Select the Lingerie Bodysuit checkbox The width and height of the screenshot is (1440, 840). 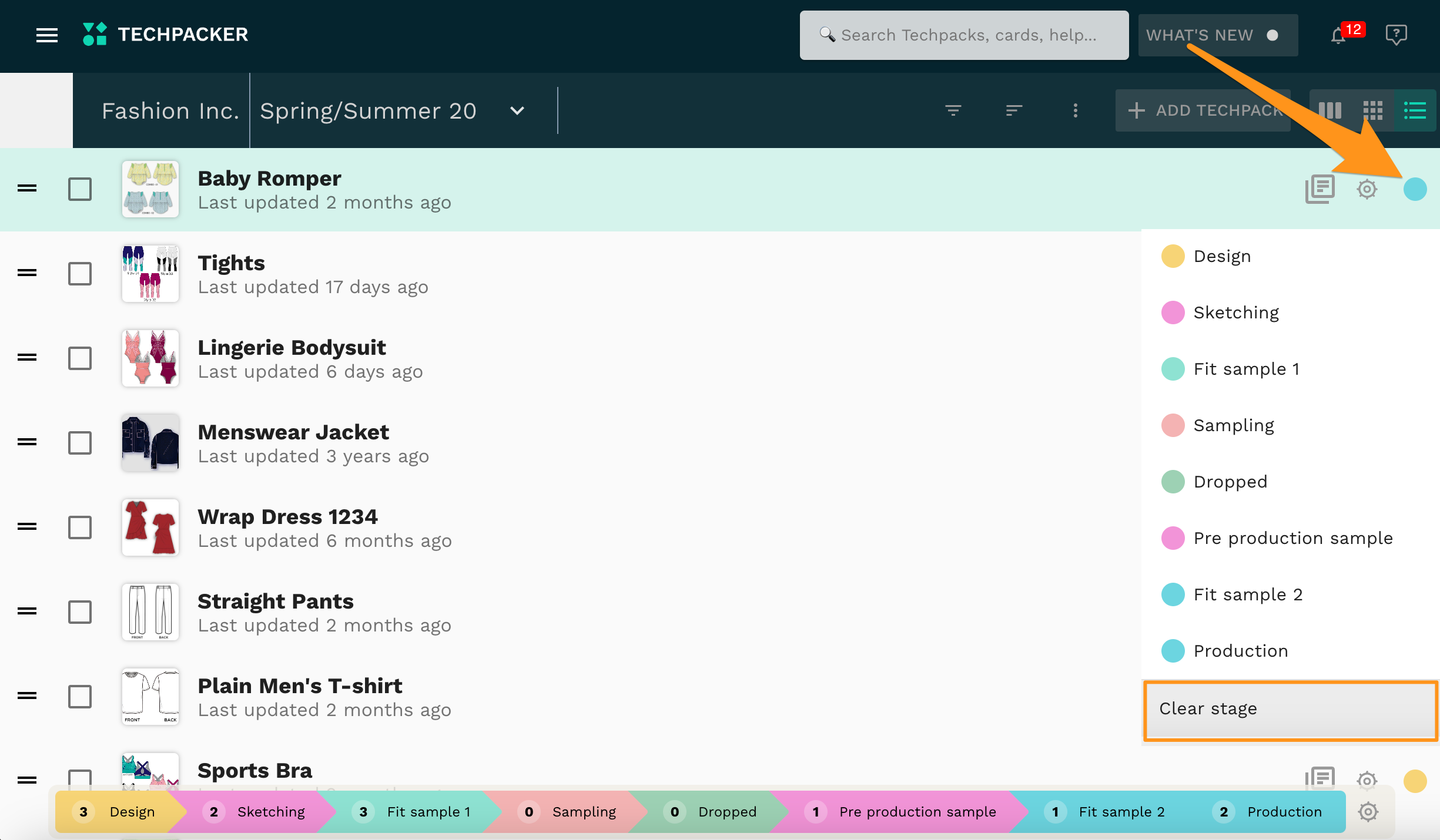point(80,358)
